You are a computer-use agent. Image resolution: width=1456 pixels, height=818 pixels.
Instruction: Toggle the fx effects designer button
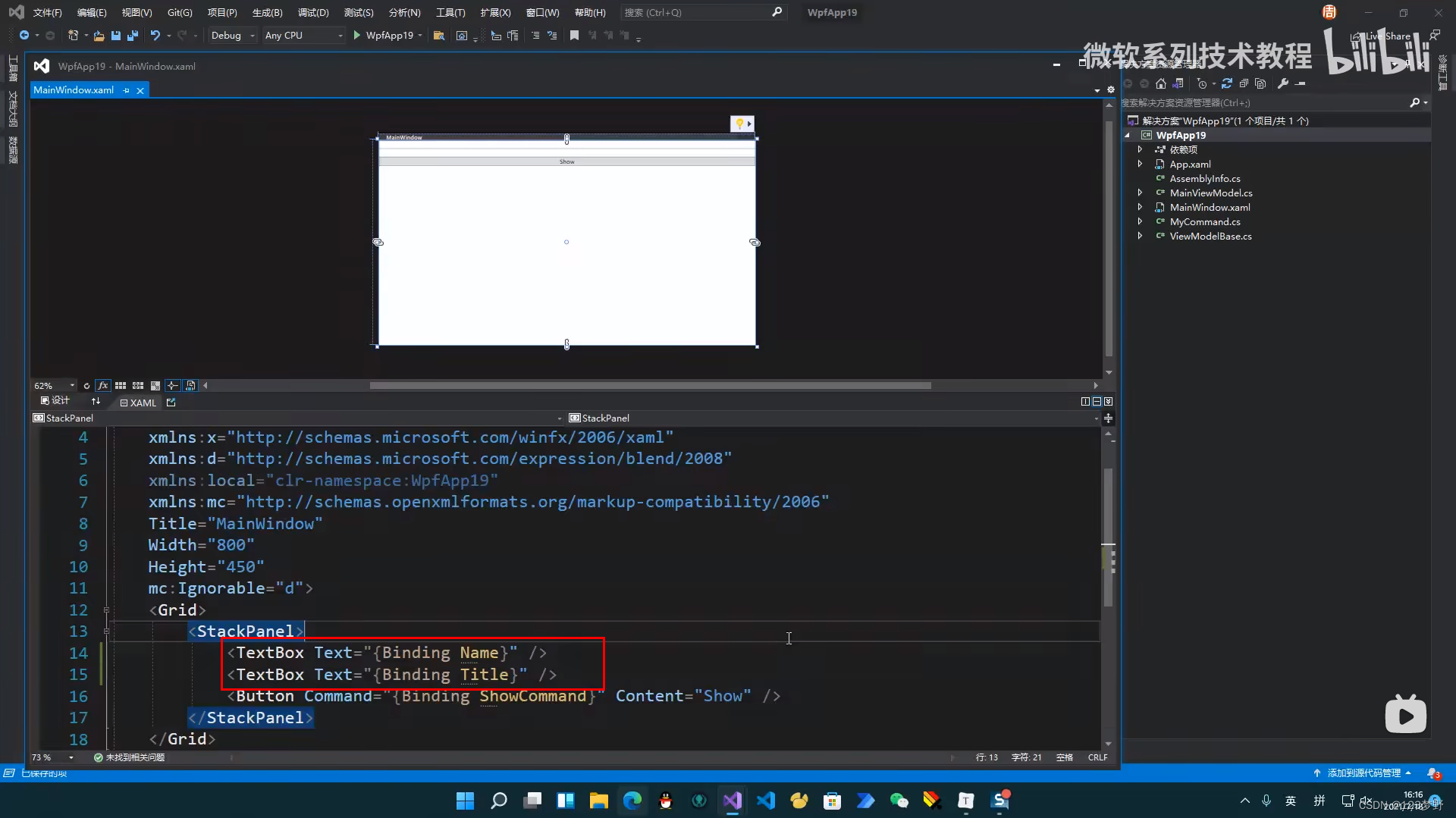(x=103, y=386)
